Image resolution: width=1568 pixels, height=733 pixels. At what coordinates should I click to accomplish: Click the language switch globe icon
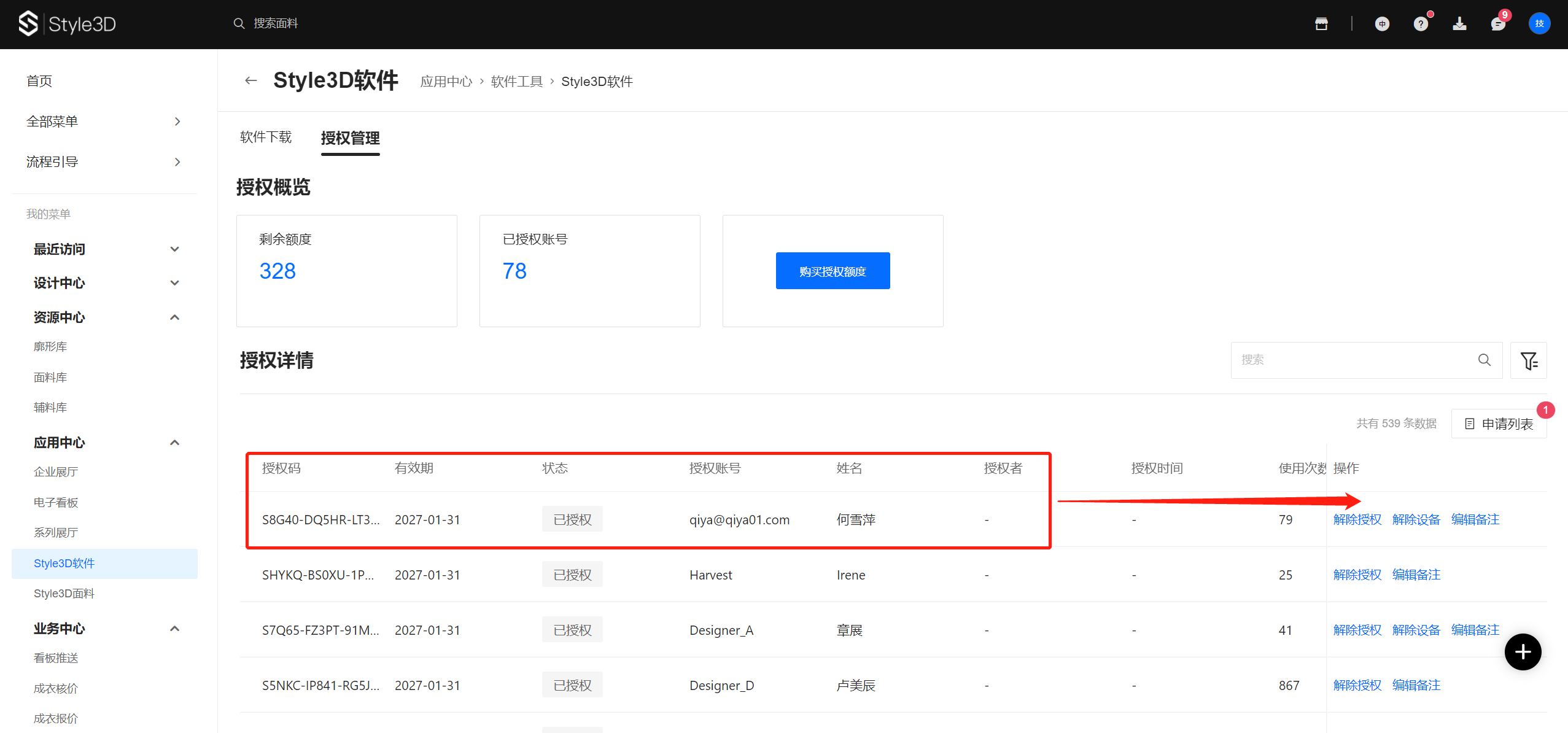tap(1382, 24)
